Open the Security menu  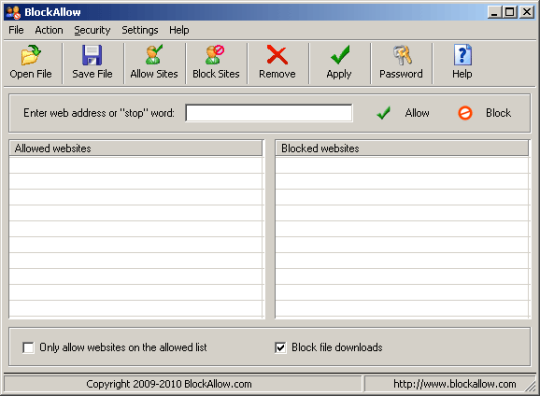(x=92, y=30)
